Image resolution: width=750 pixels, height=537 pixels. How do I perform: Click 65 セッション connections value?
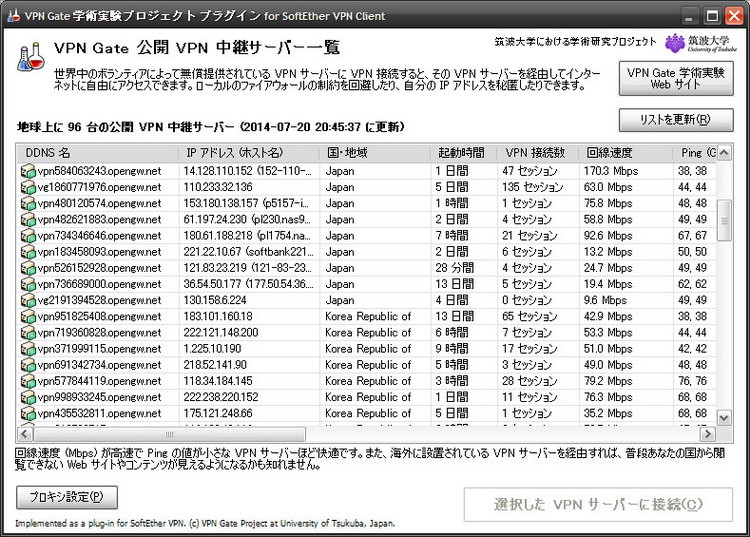[529, 317]
